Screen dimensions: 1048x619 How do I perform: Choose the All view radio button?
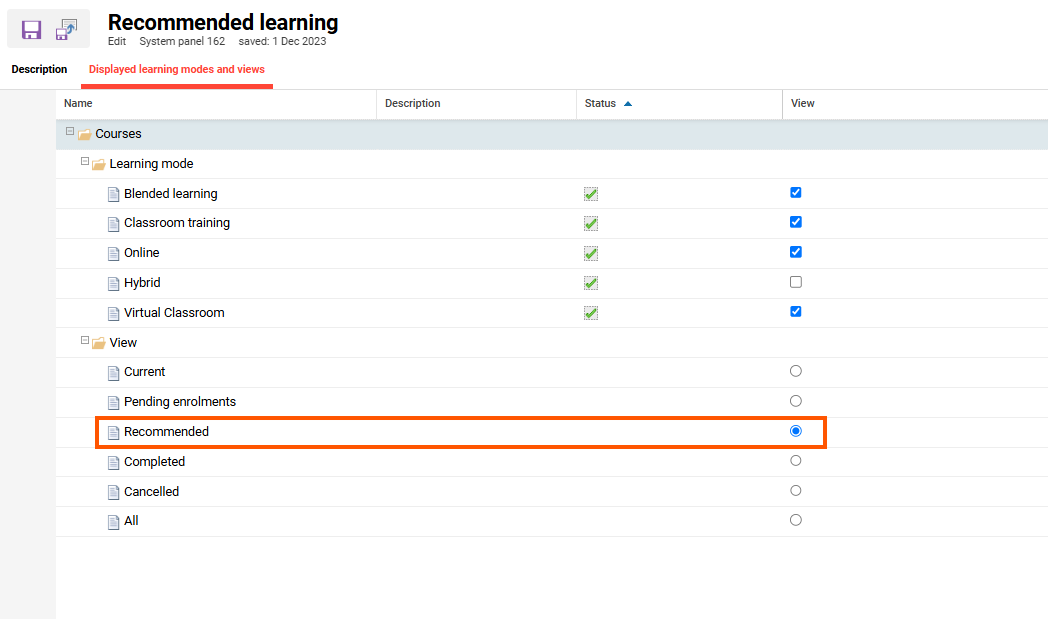796,520
